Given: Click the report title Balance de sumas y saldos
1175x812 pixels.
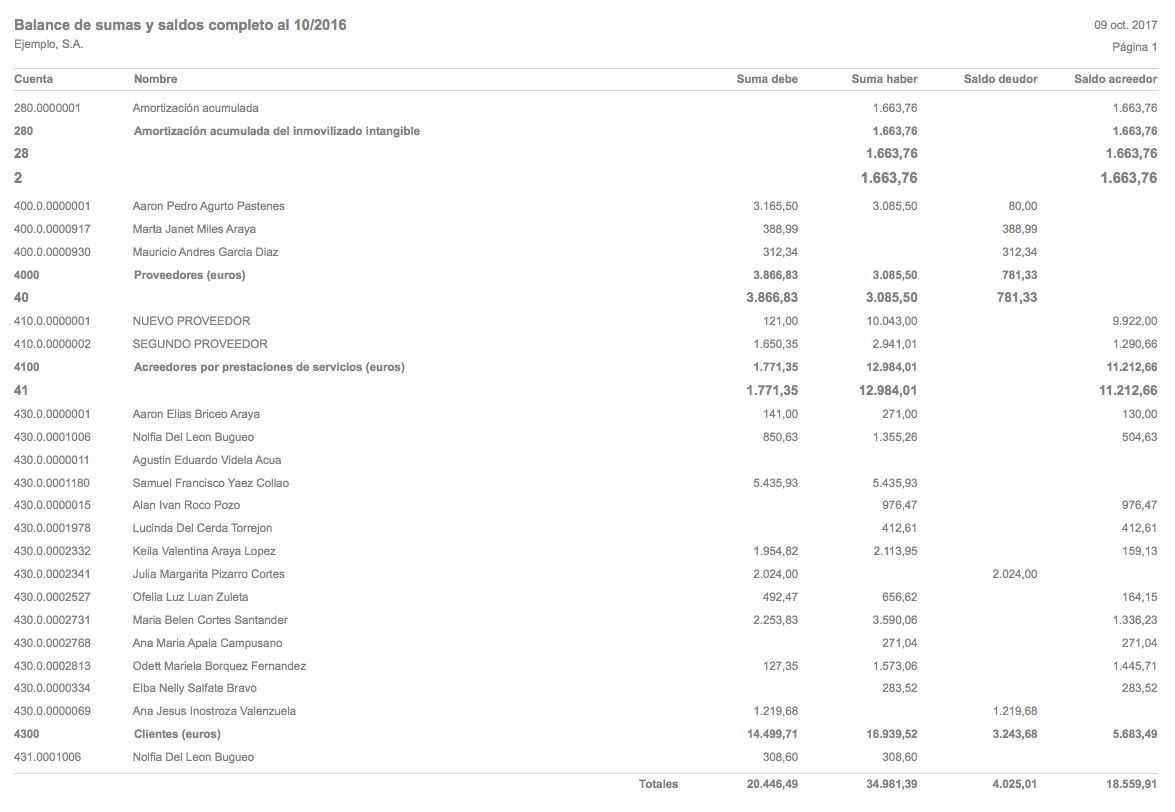Looking at the screenshot, I should 180,25.
